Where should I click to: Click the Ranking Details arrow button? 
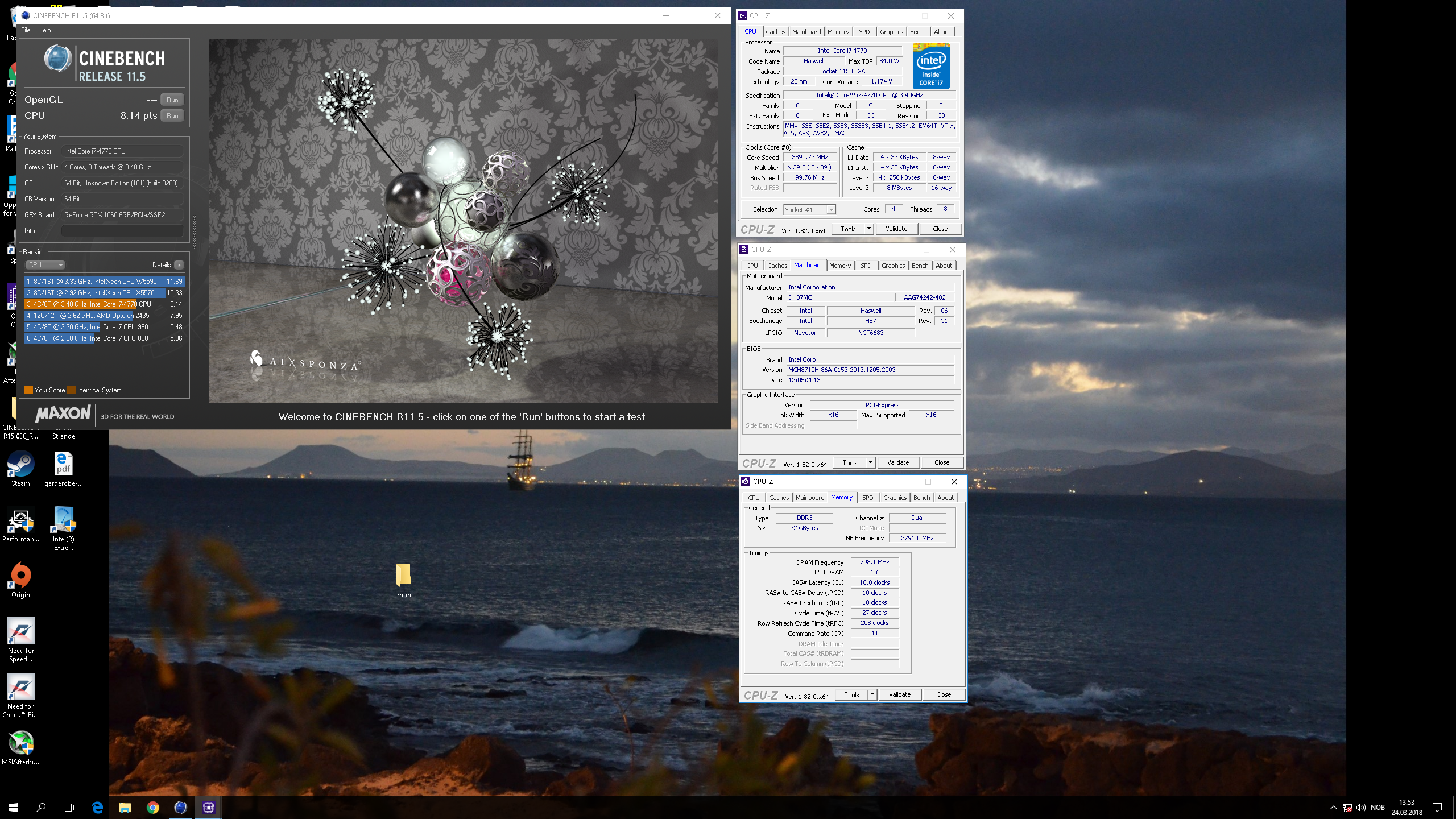point(179,265)
